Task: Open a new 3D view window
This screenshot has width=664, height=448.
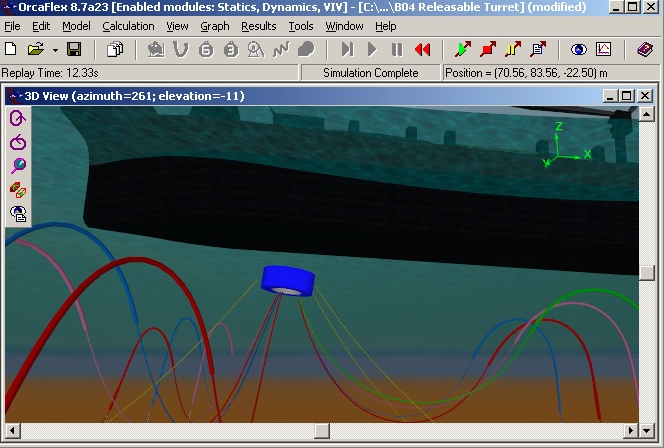Action: [x=578, y=50]
